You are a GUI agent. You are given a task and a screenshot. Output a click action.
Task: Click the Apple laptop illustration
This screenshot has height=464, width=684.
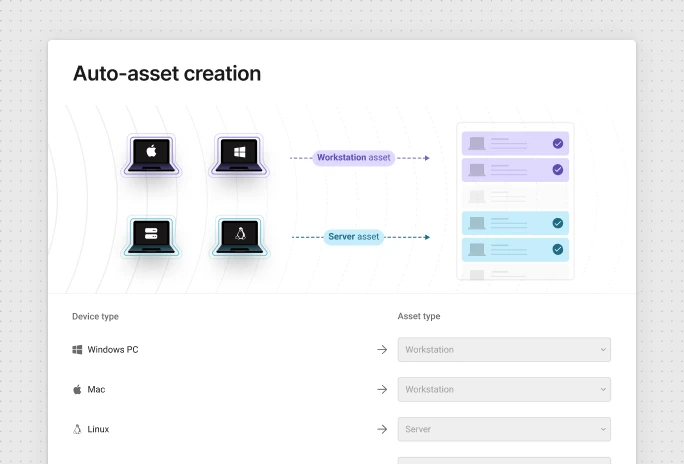(151, 155)
